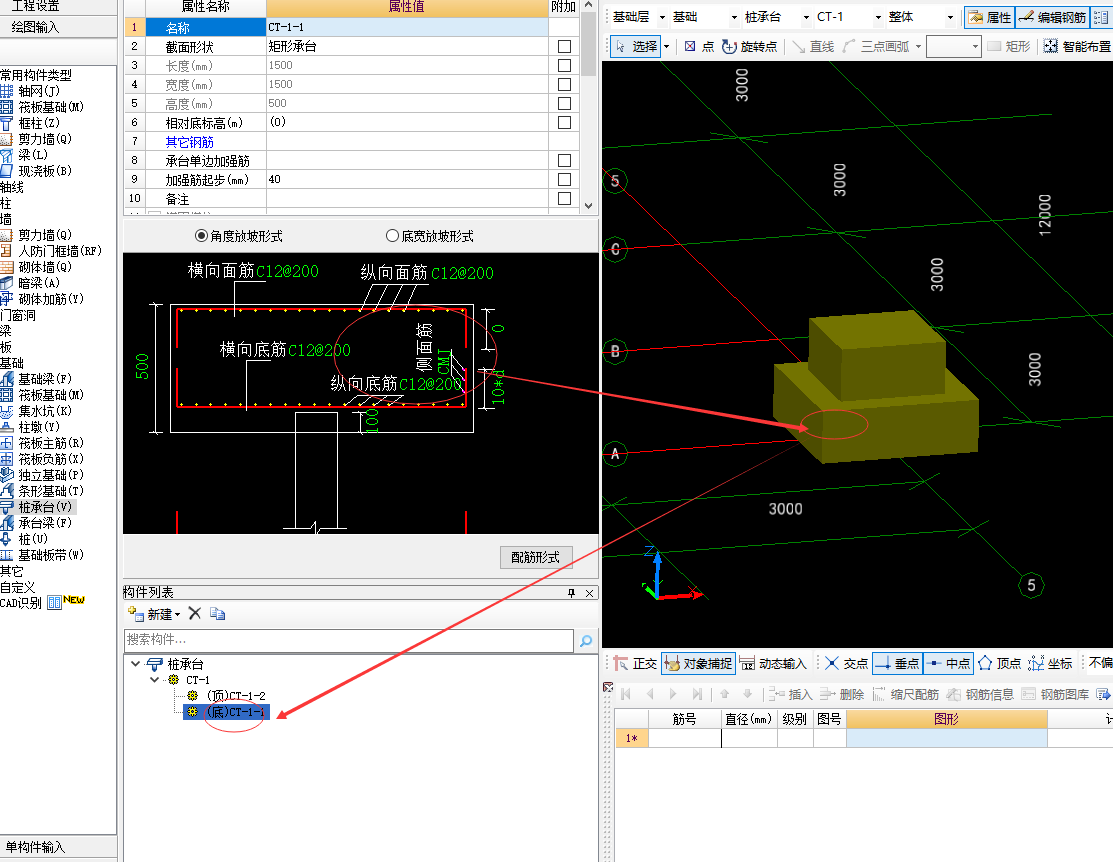Viewport: 1113px width, 862px height.
Task: Open the 桩承台 component type dropdown
Action: click(806, 17)
